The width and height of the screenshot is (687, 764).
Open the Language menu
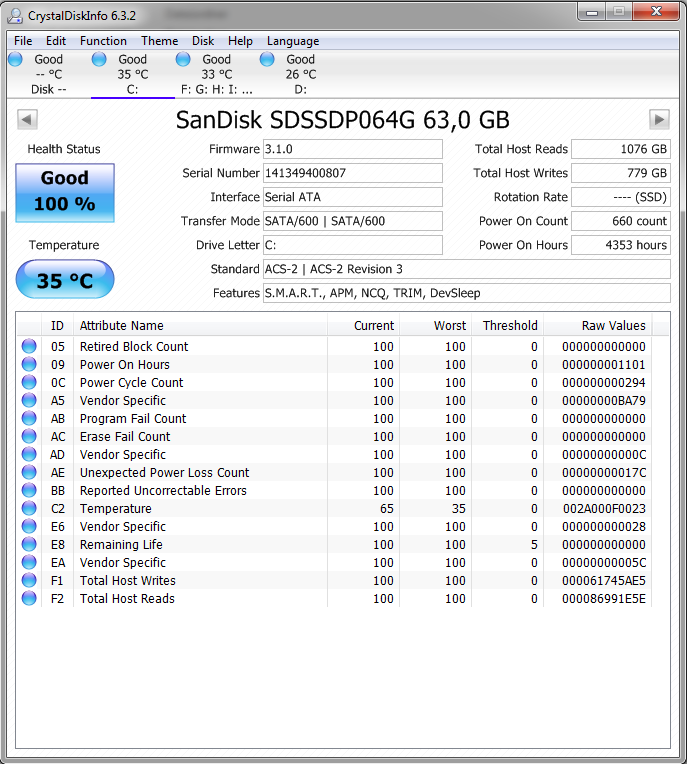tap(293, 41)
